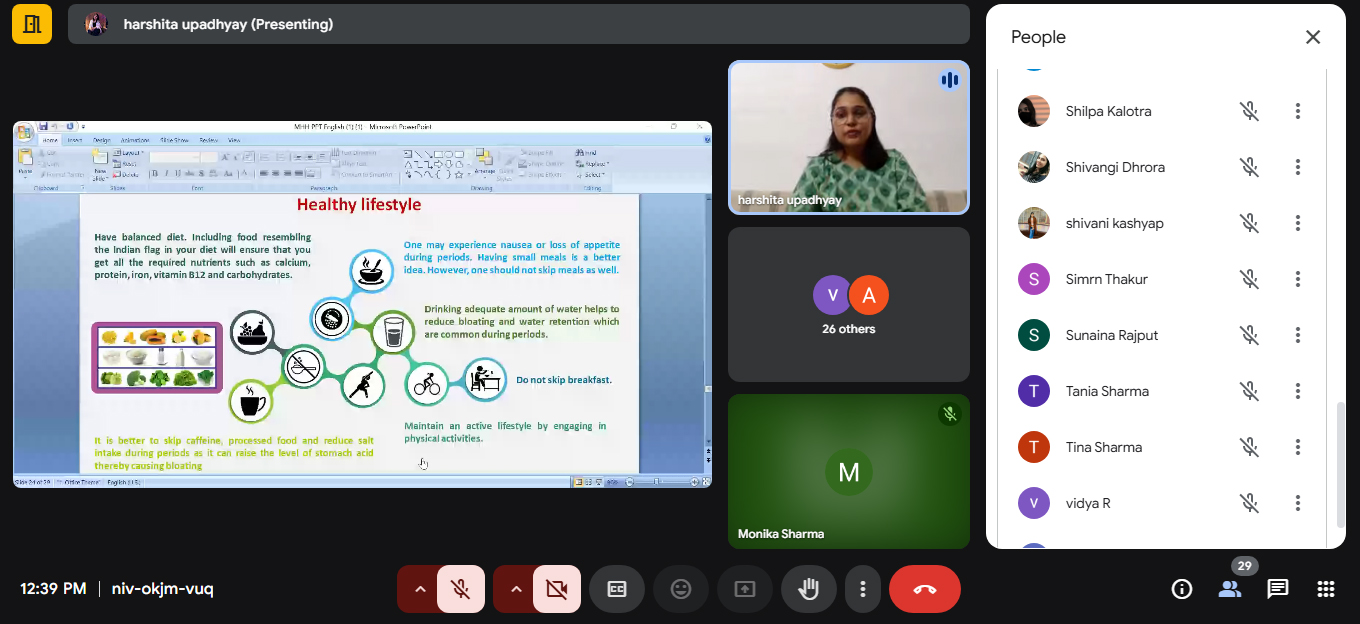Click the People list scrollbar
Viewport: 1360px width, 624px height.
coord(1340,464)
